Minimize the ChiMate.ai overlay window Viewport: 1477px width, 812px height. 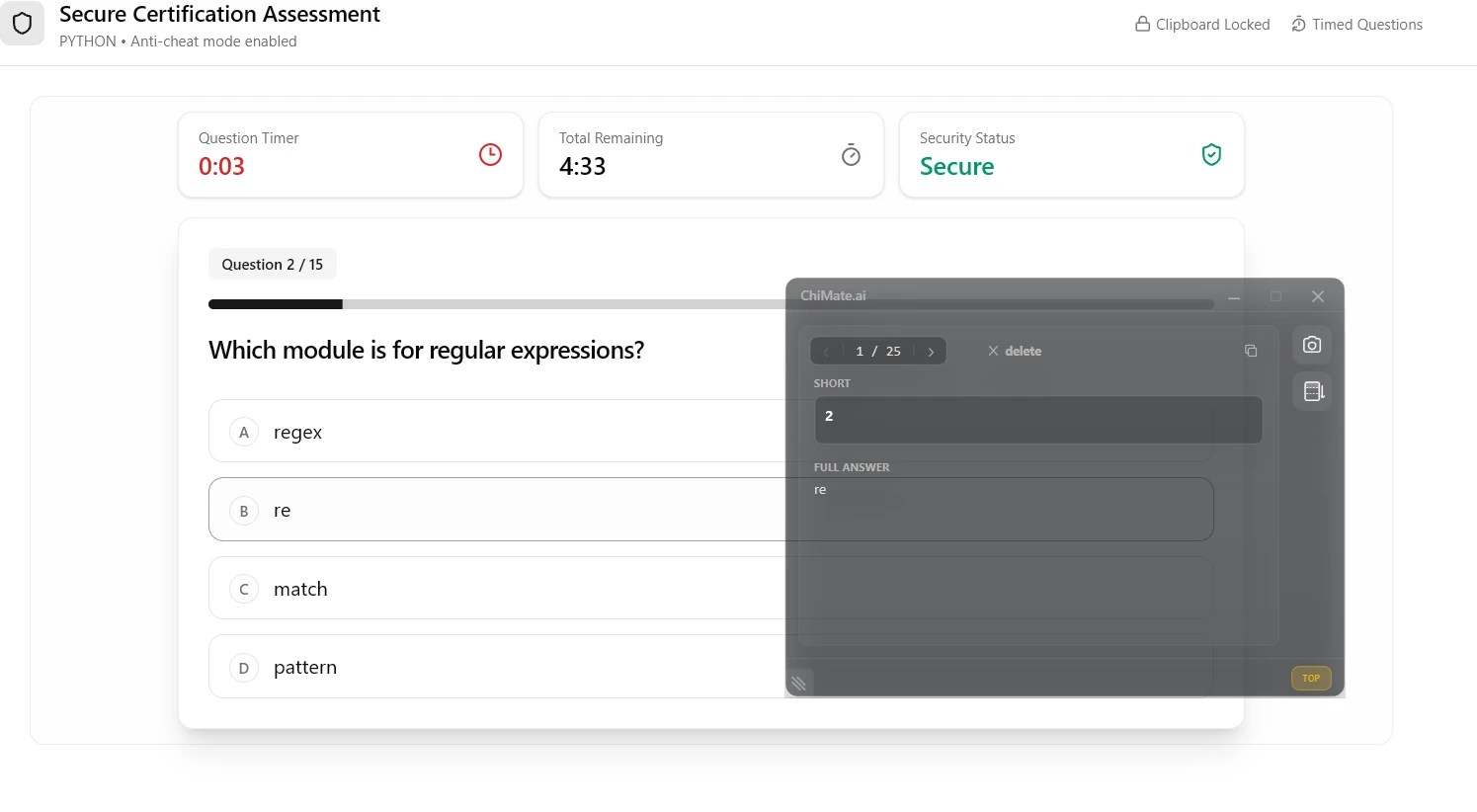tap(1234, 296)
